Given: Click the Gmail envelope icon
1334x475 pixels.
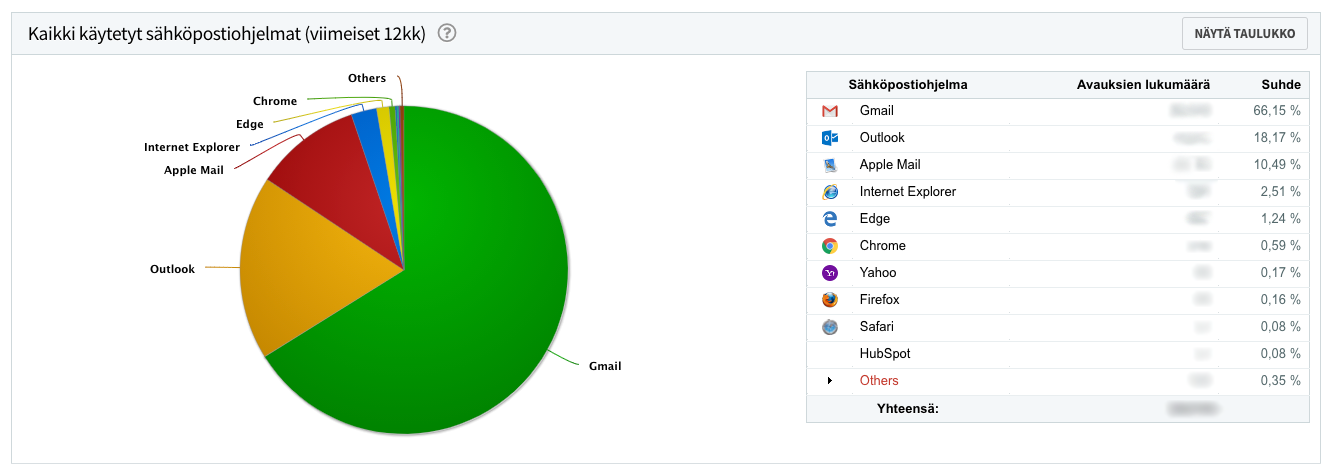Looking at the screenshot, I should coord(829,111).
